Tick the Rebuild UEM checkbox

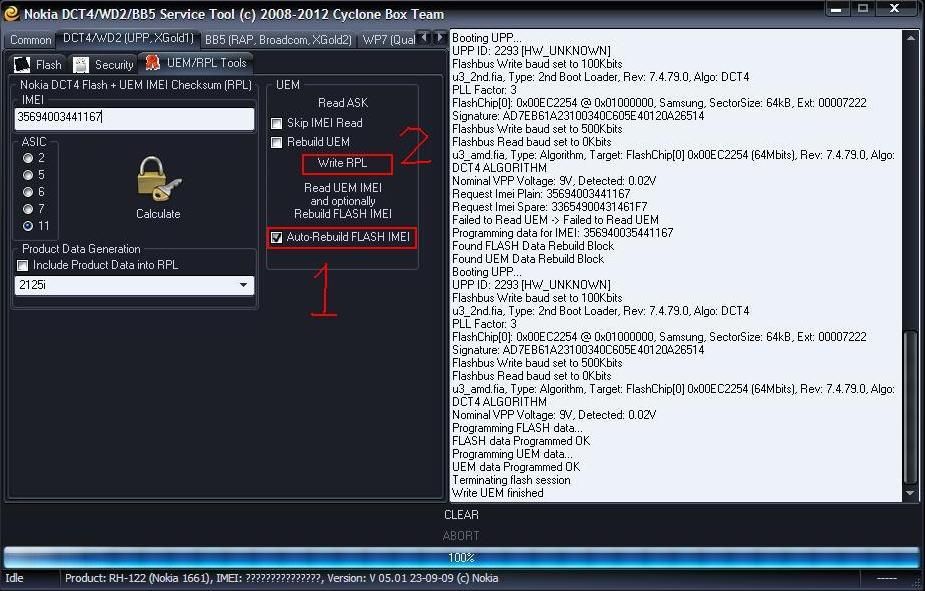tap(277, 143)
